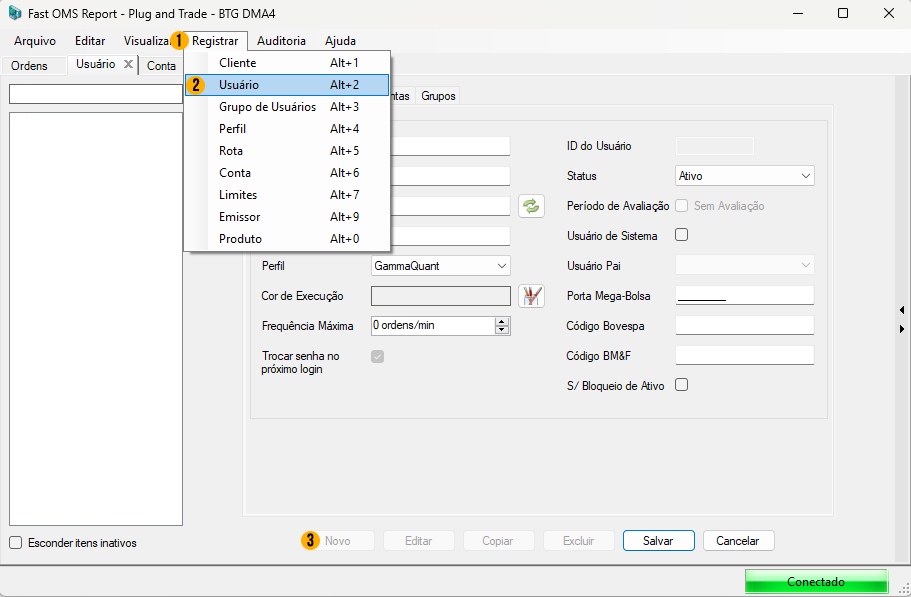Toggle the S/ Bloqueio de Ativo checkbox
911x597 pixels.
click(x=682, y=384)
